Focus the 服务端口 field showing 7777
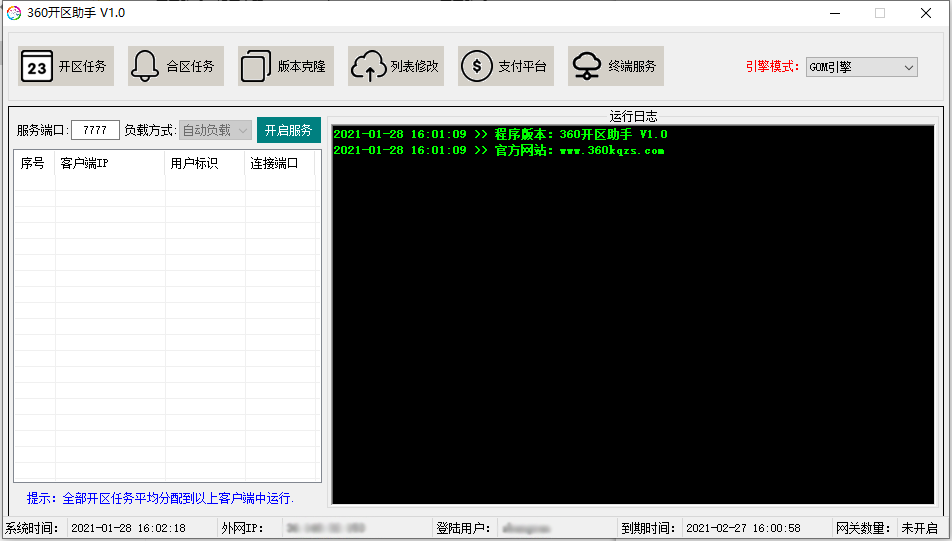 point(95,130)
